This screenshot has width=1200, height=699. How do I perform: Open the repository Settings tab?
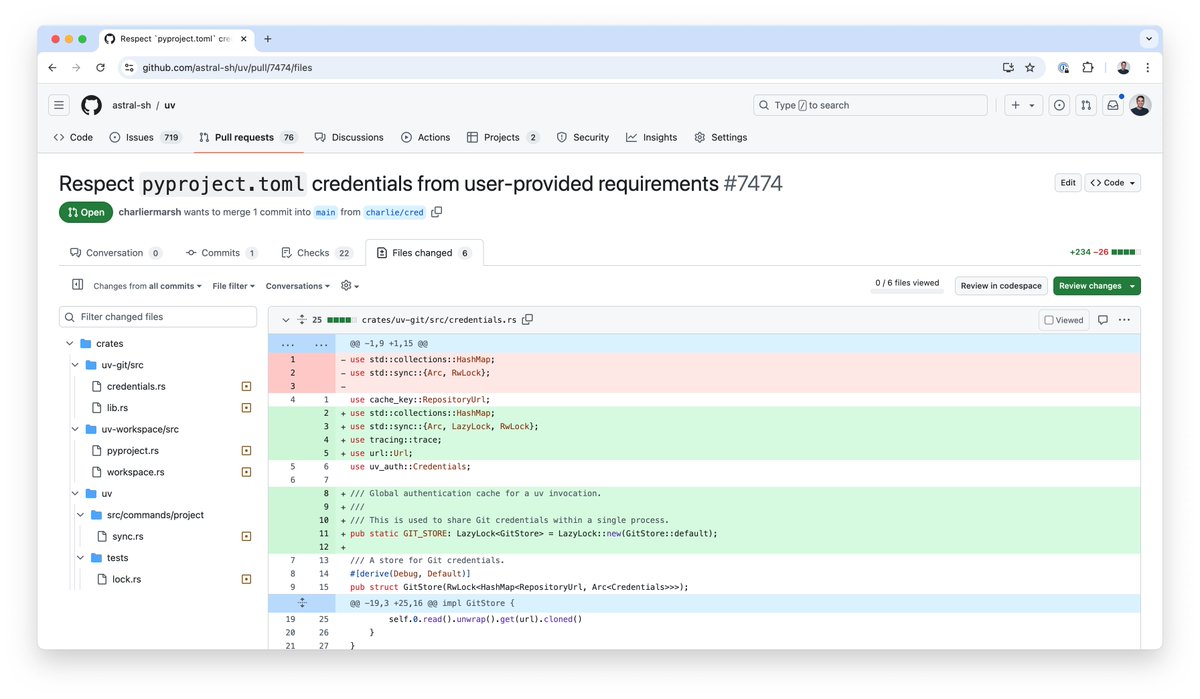click(x=721, y=137)
